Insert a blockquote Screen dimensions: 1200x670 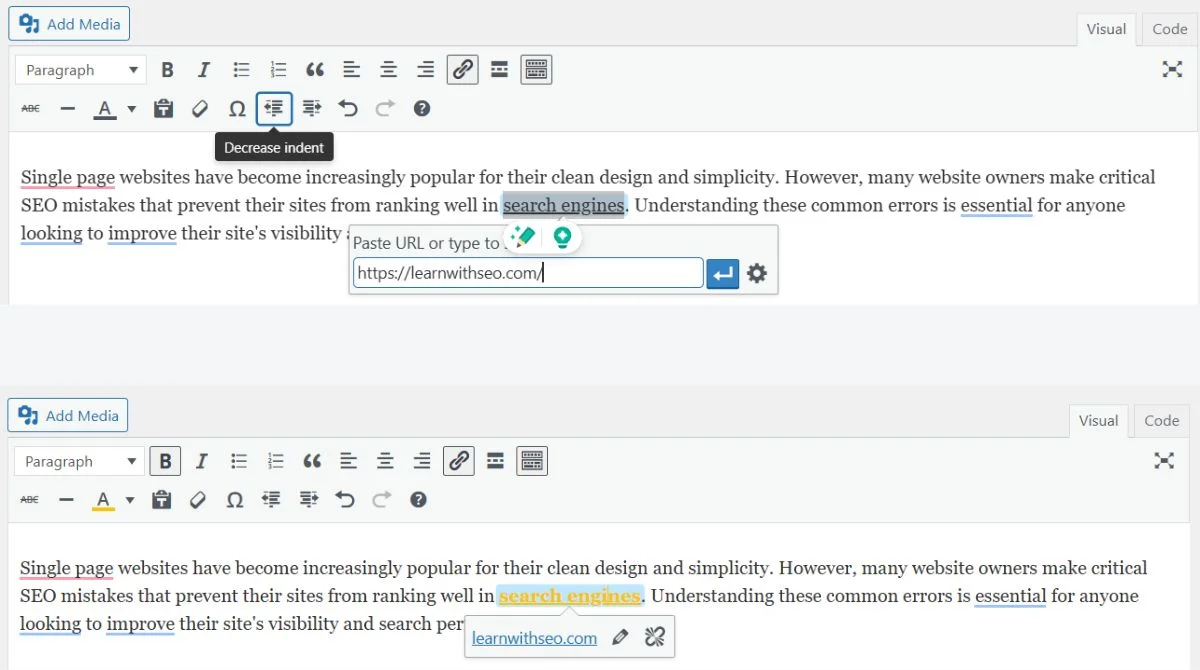tap(315, 69)
